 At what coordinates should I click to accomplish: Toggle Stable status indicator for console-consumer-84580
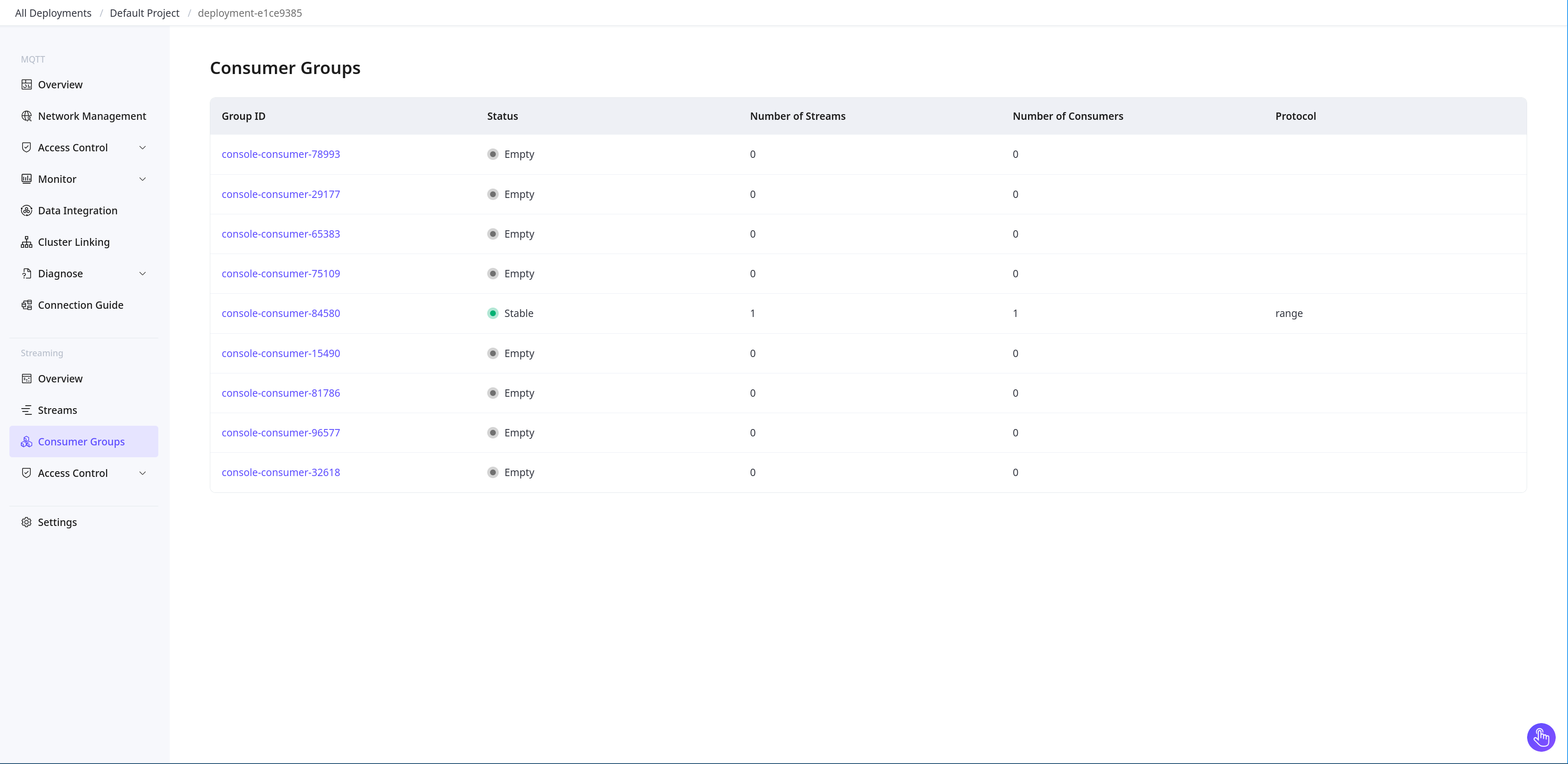493,313
